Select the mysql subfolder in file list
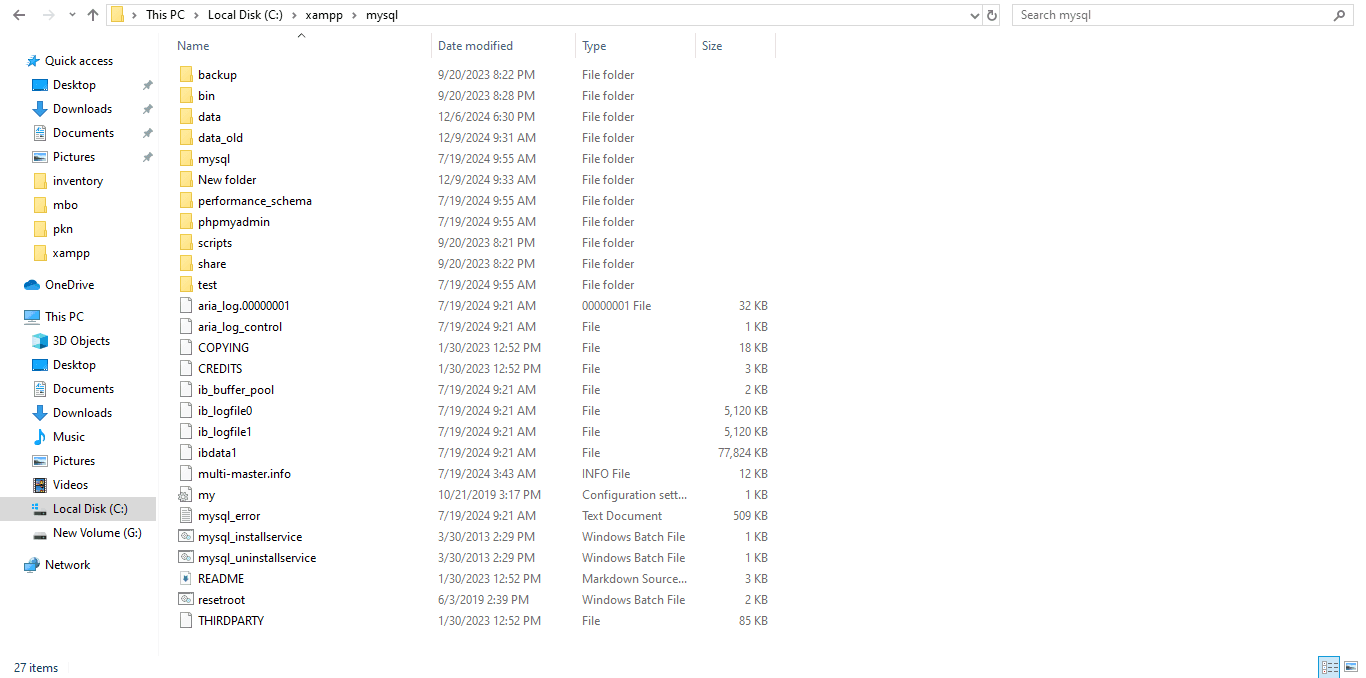Viewport: 1366px width, 678px height. click(x=214, y=159)
